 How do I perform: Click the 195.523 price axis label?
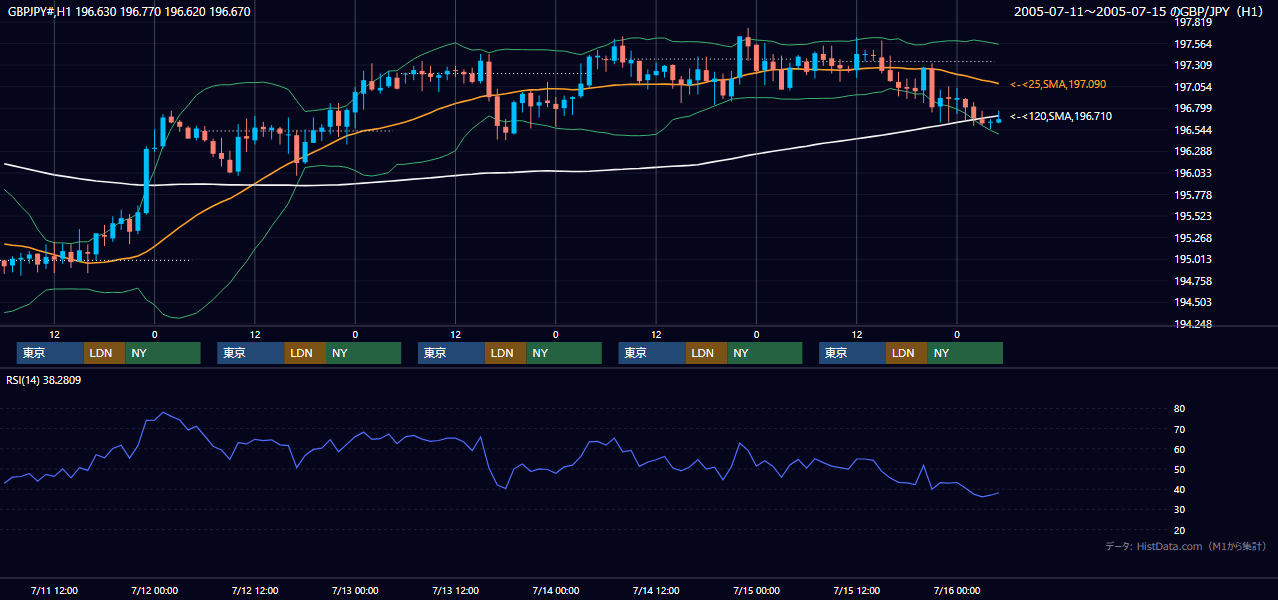[1193, 216]
